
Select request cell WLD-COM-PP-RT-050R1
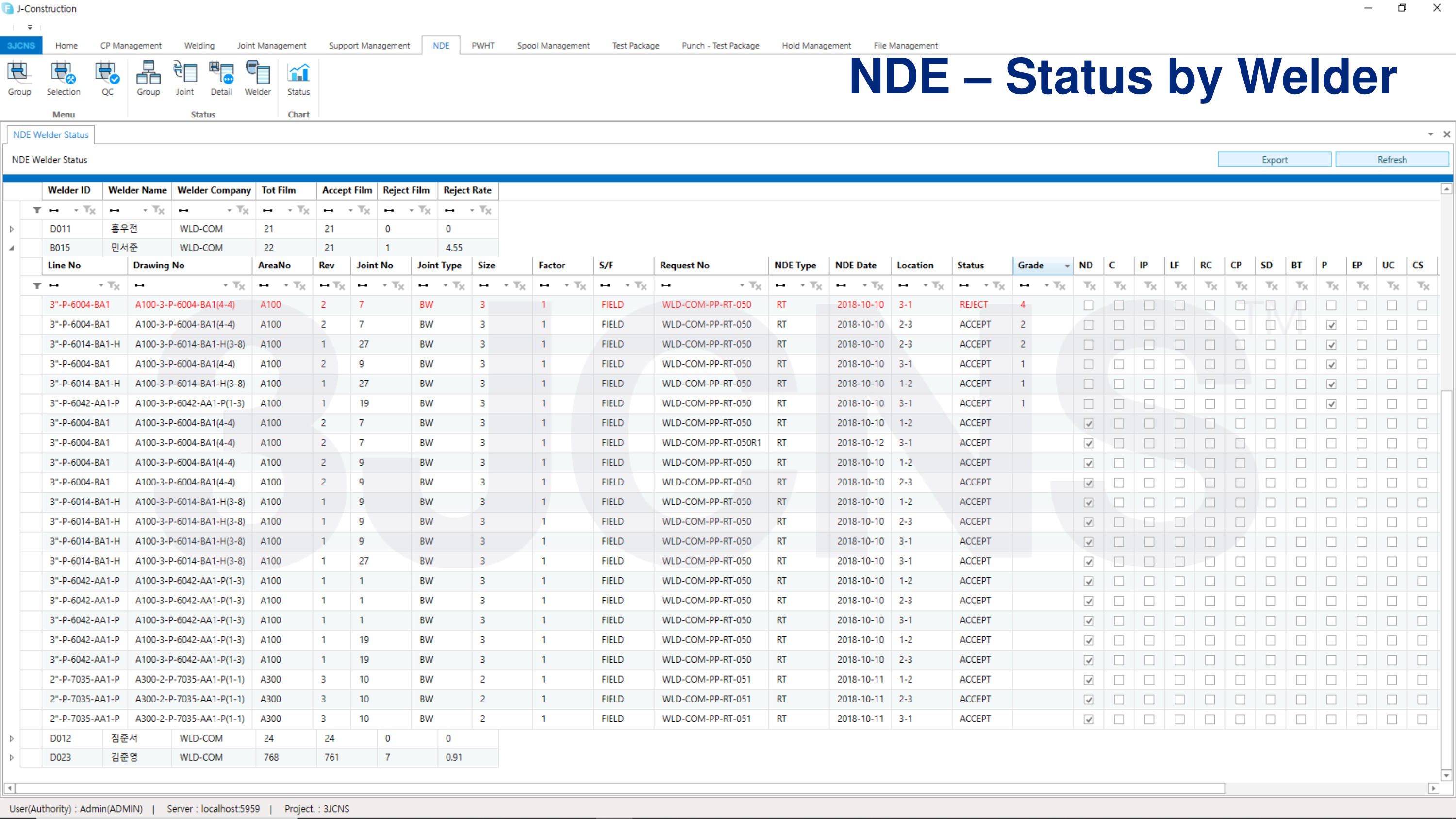[x=711, y=443]
